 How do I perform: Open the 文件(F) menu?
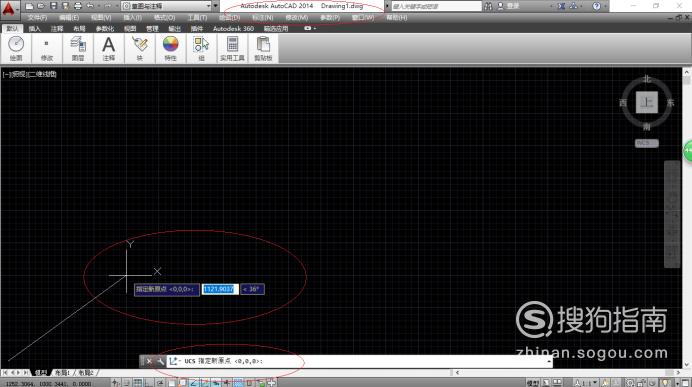pyautogui.click(x=37, y=18)
